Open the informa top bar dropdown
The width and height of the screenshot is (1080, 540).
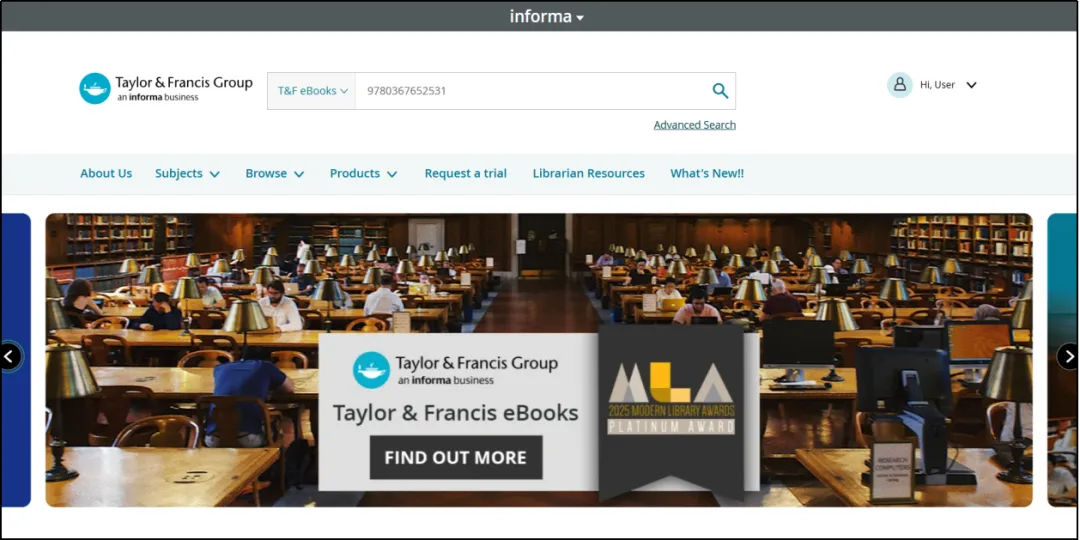pyautogui.click(x=547, y=17)
